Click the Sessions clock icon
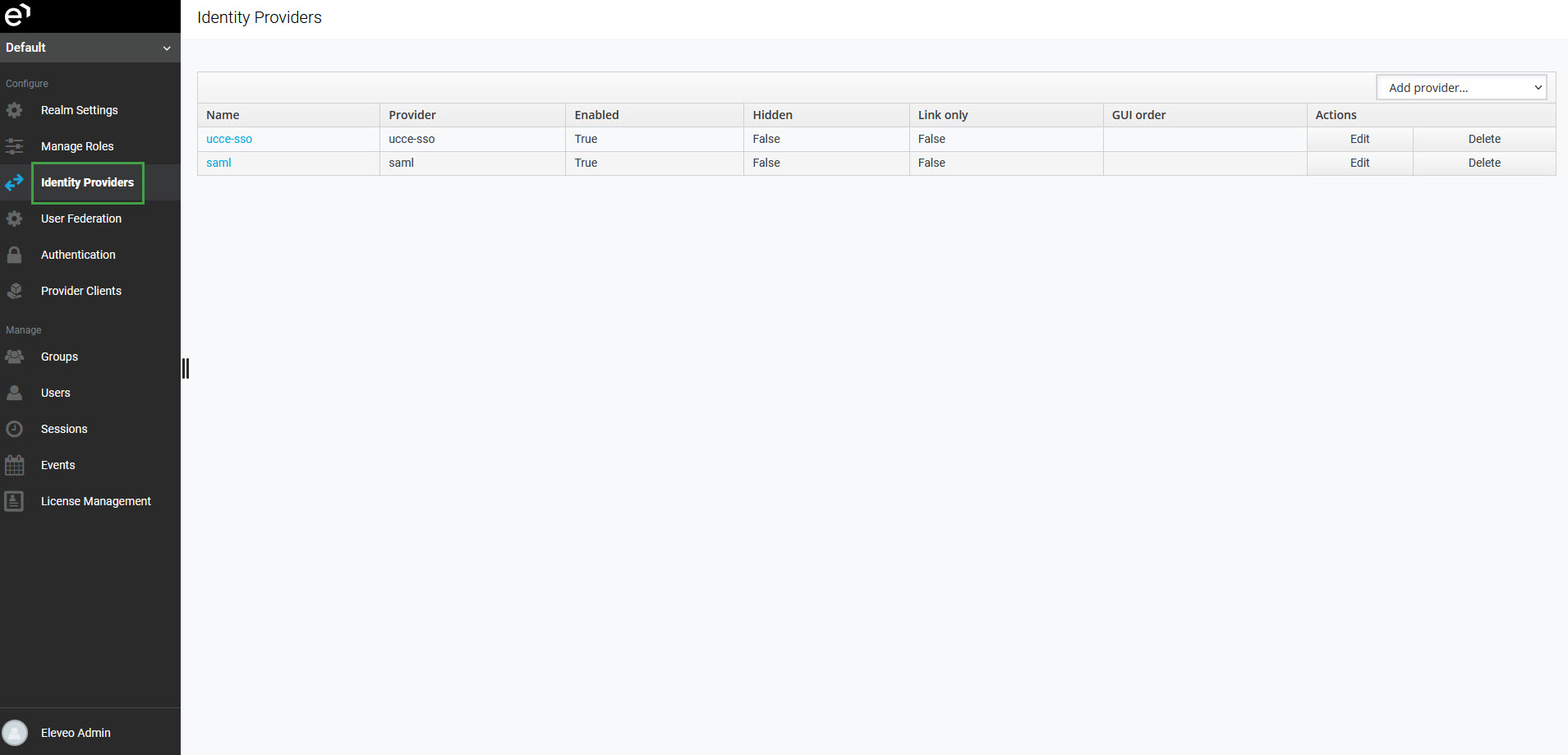1568x755 pixels. pyautogui.click(x=15, y=429)
